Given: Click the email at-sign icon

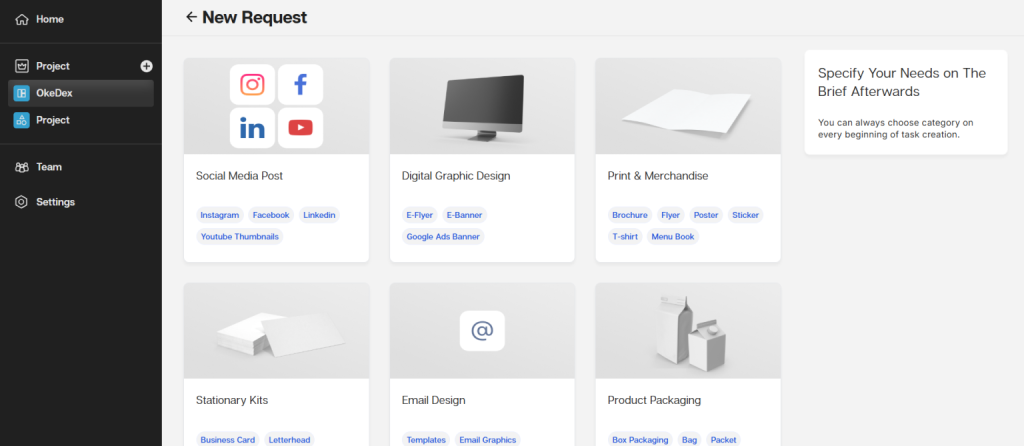Looking at the screenshot, I should click(x=481, y=330).
